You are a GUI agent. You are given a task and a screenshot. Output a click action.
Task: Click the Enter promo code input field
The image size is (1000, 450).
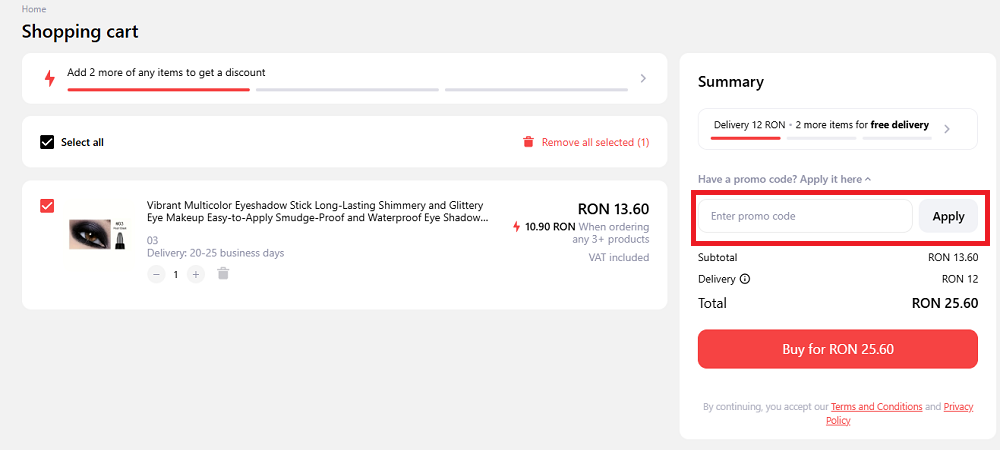coord(804,216)
